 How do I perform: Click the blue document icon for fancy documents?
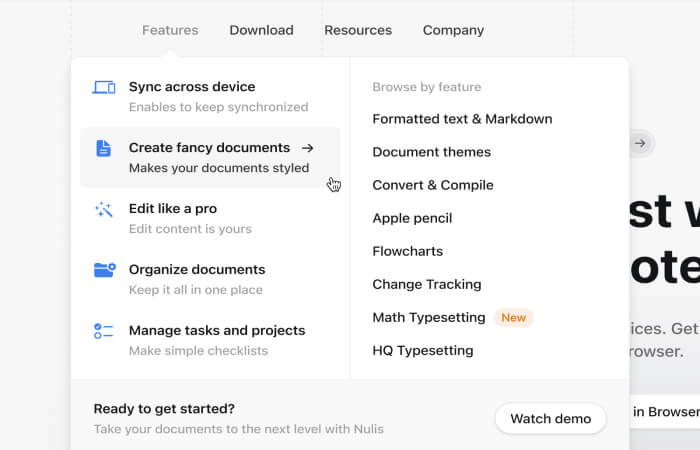pos(104,148)
